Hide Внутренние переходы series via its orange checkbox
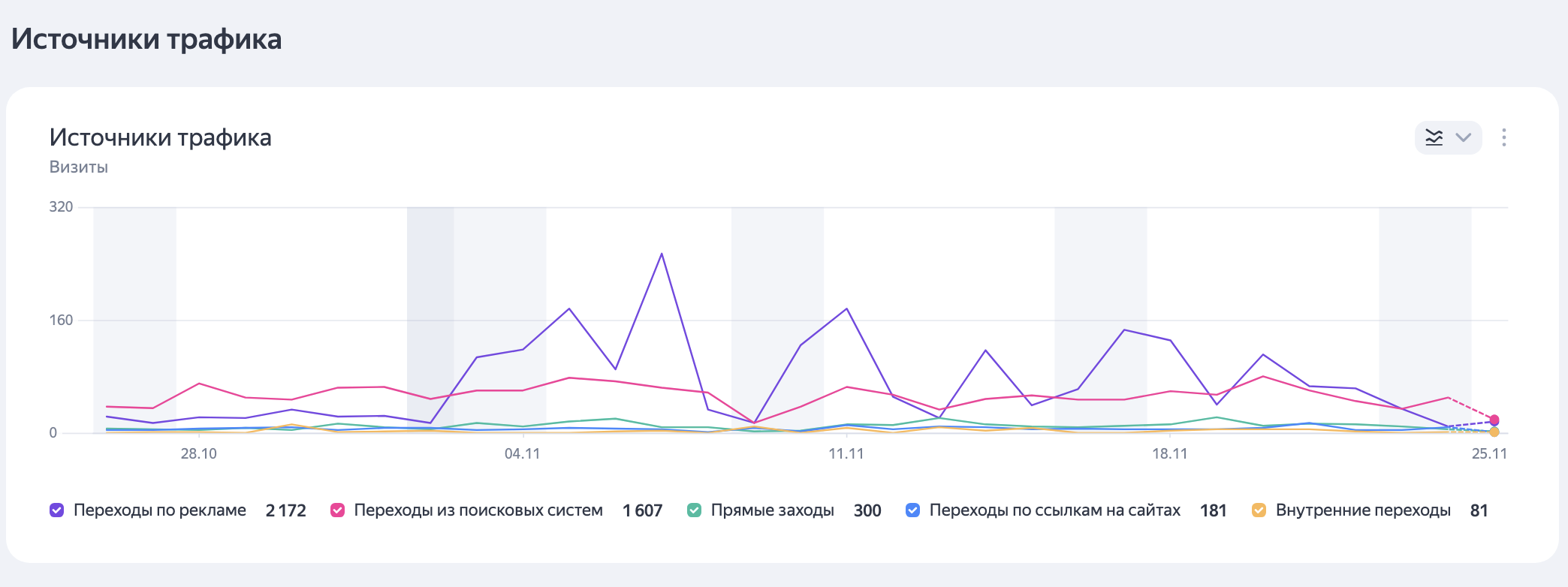 pyautogui.click(x=1259, y=510)
